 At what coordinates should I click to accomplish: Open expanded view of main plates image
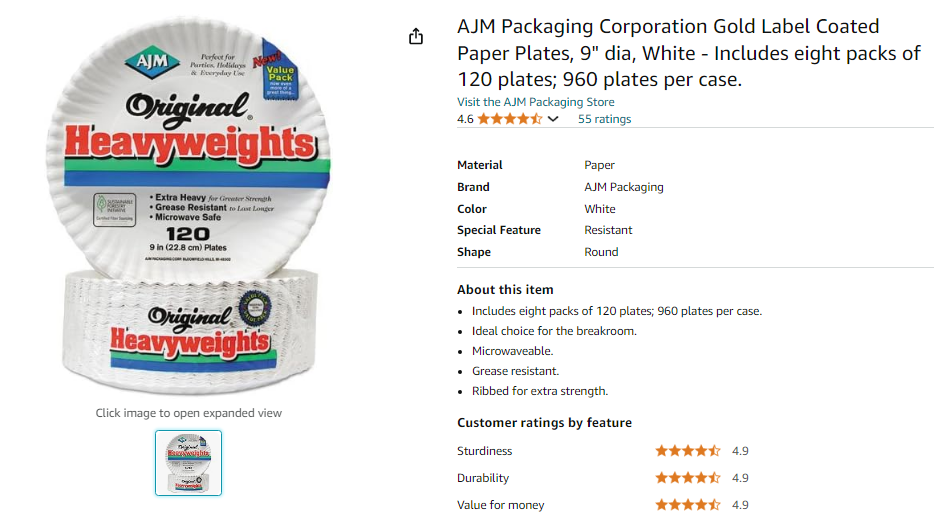[x=188, y=206]
